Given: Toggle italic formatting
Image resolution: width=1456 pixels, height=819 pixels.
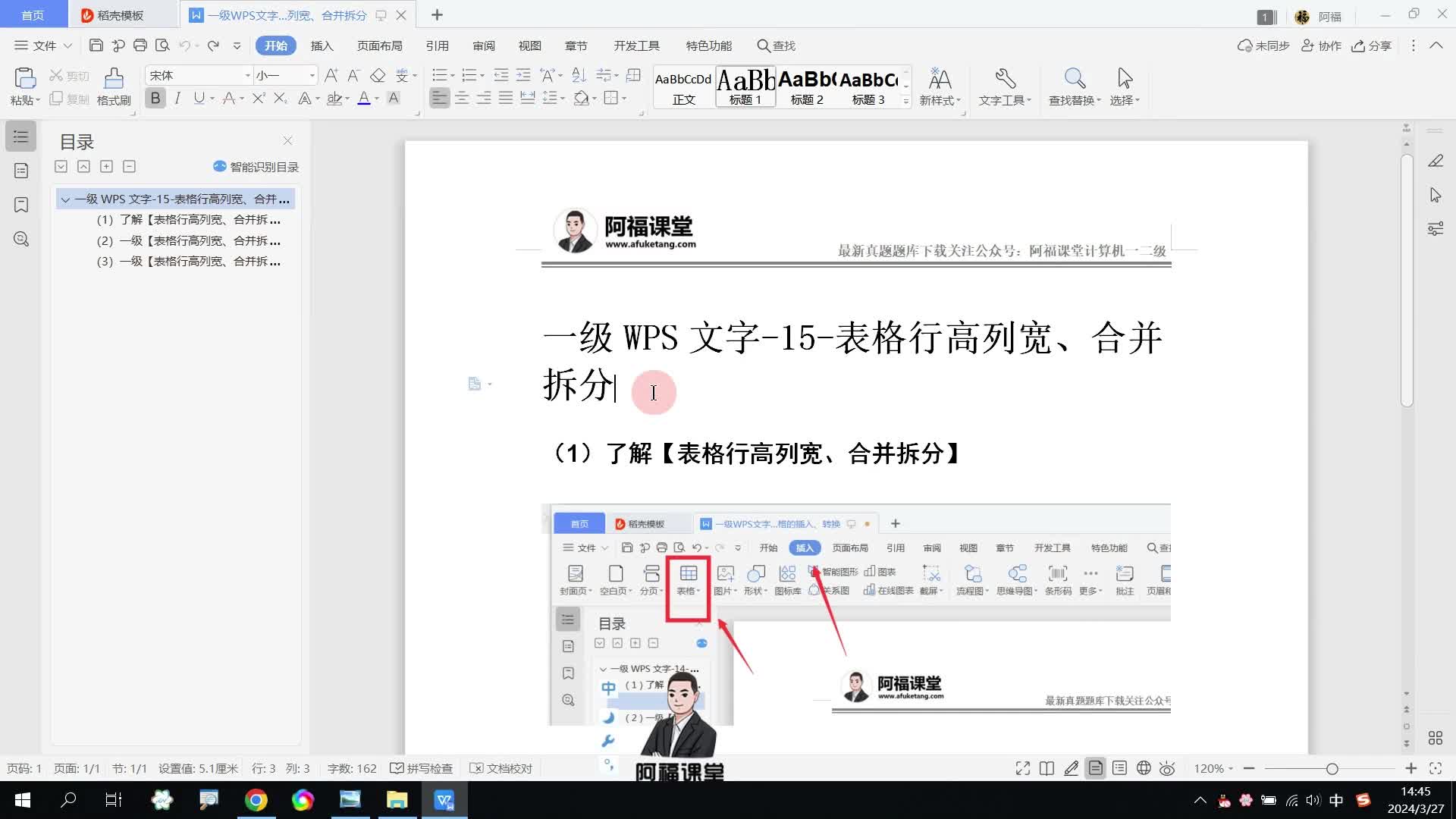Looking at the screenshot, I should tap(177, 98).
